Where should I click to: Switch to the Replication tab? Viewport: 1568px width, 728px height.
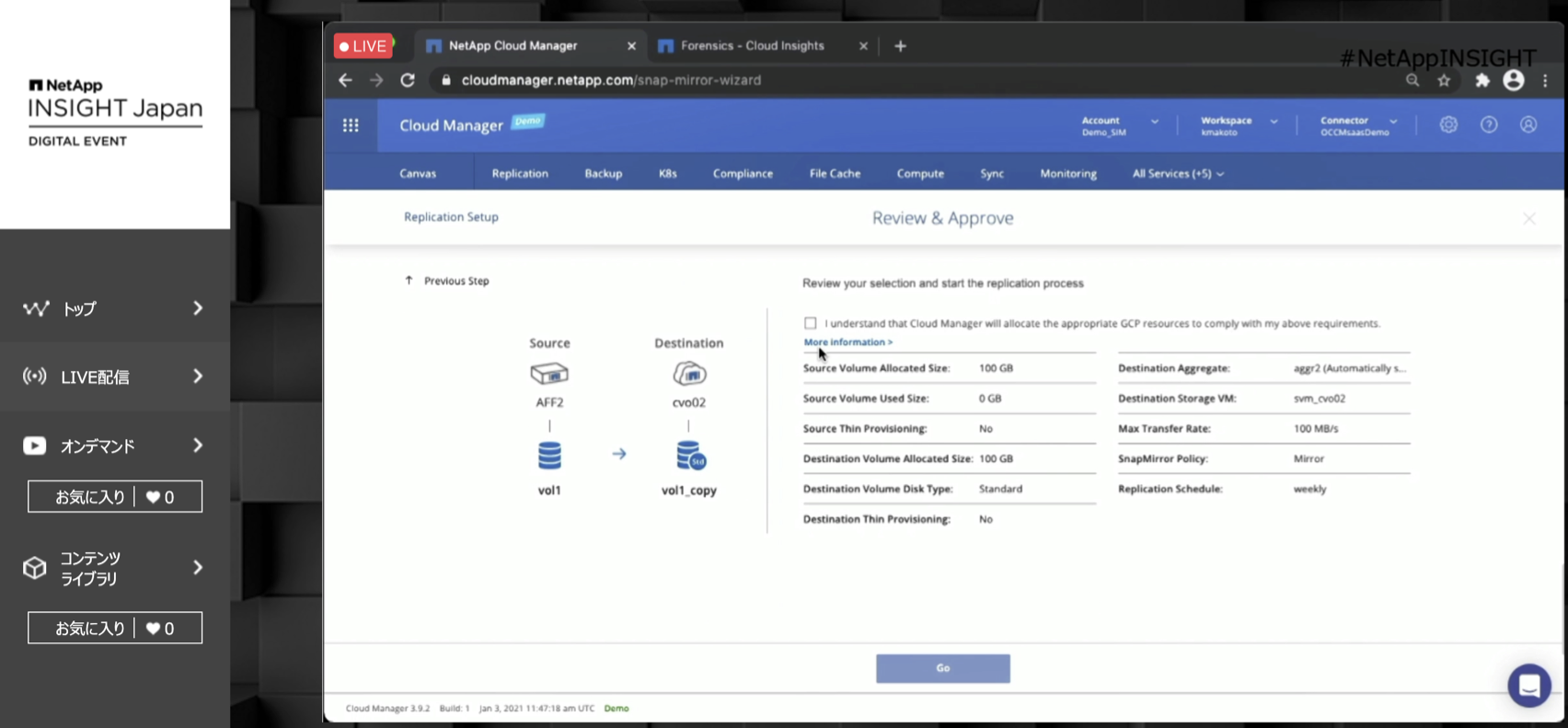click(x=520, y=173)
